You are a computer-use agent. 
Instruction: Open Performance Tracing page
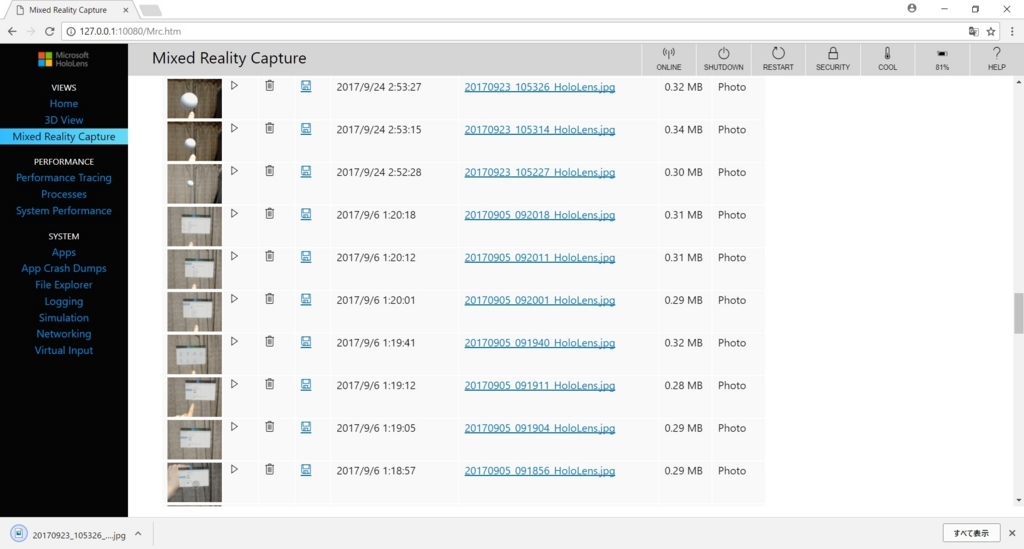click(63, 178)
